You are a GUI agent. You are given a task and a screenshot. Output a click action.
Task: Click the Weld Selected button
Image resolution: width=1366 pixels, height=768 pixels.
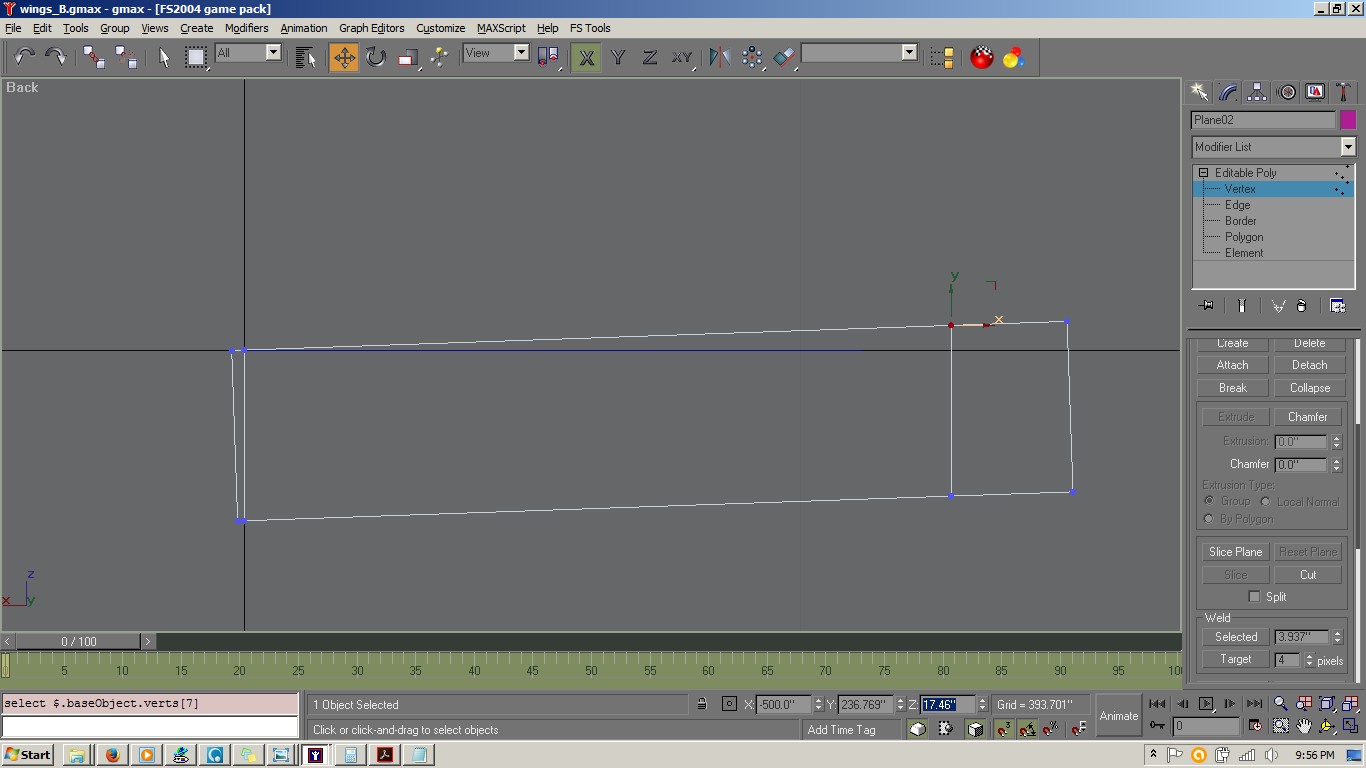pyautogui.click(x=1236, y=637)
